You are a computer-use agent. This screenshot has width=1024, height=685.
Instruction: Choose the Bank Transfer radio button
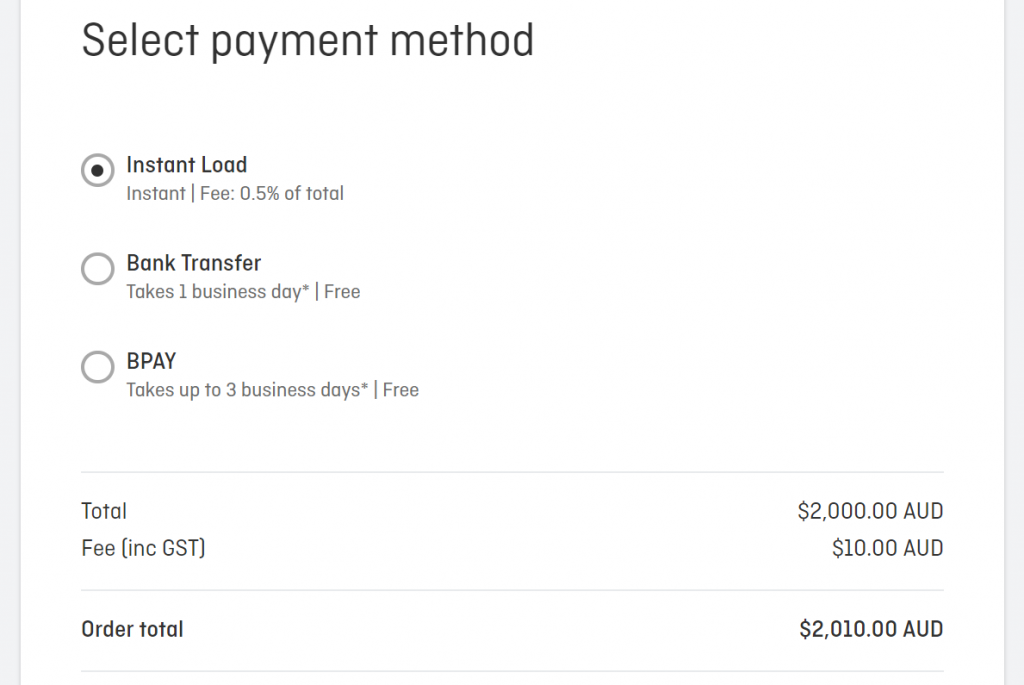coord(97,268)
